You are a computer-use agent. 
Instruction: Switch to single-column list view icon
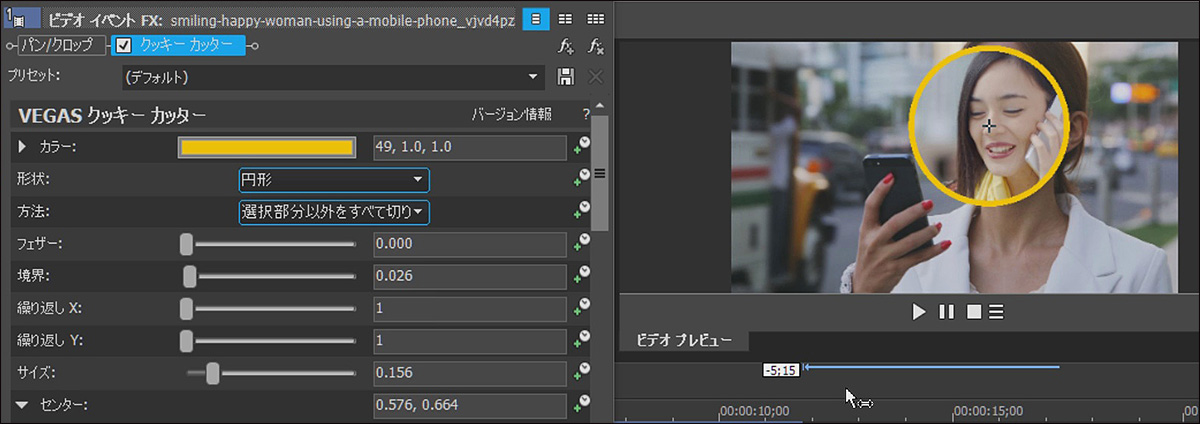point(537,18)
